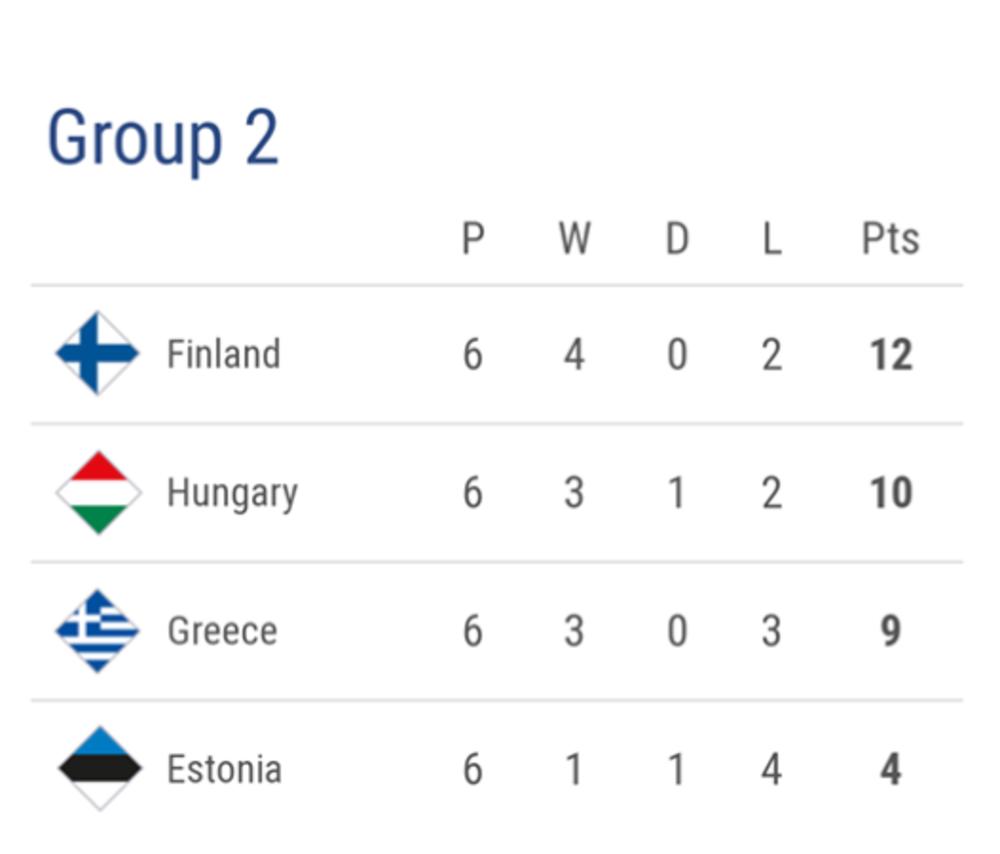The image size is (1000, 854).
Task: Click Estonia's losses count of 4
Action: tap(771, 769)
